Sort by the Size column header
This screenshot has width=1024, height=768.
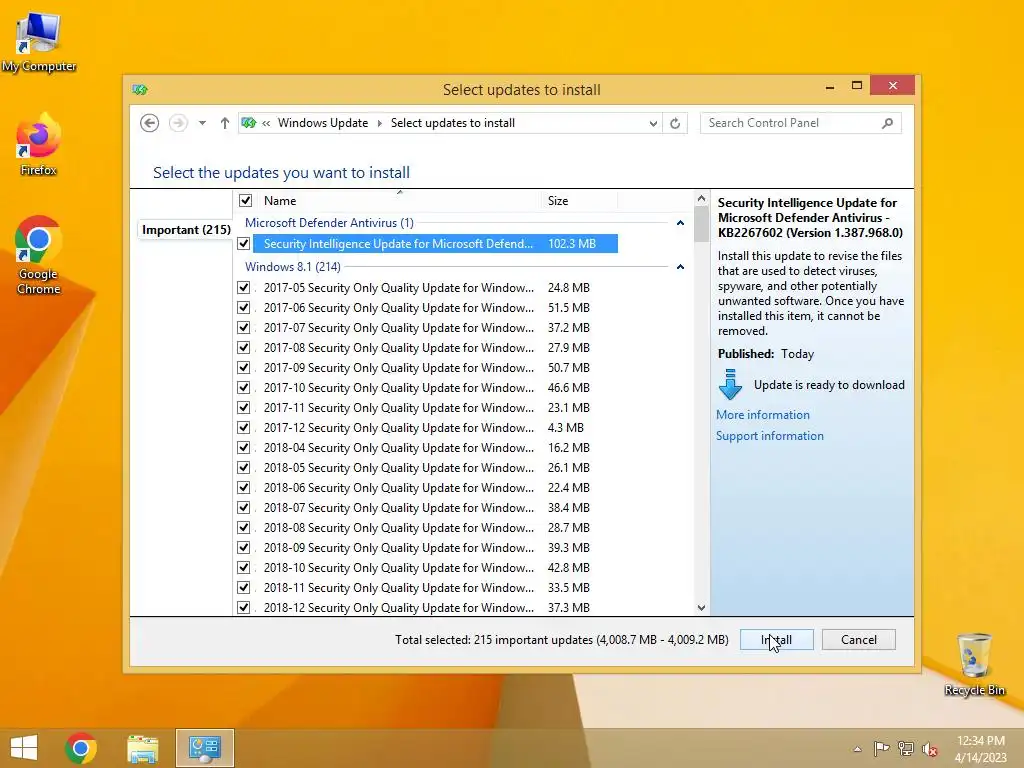[579, 200]
